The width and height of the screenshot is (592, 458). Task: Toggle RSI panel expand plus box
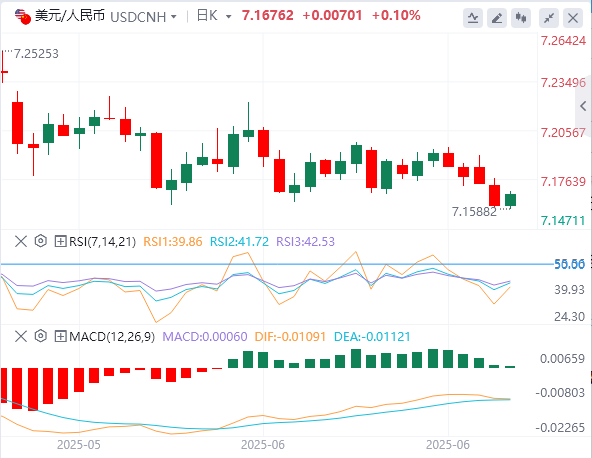60,241
